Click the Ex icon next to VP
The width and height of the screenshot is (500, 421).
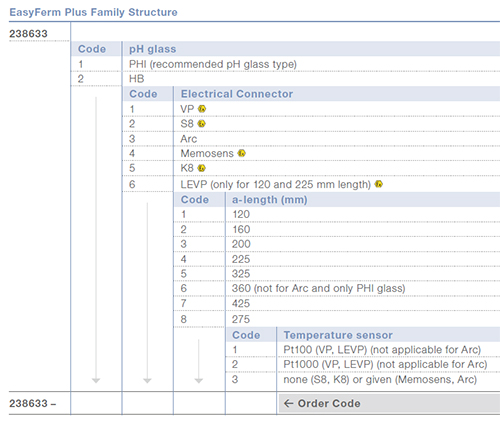tap(202, 109)
